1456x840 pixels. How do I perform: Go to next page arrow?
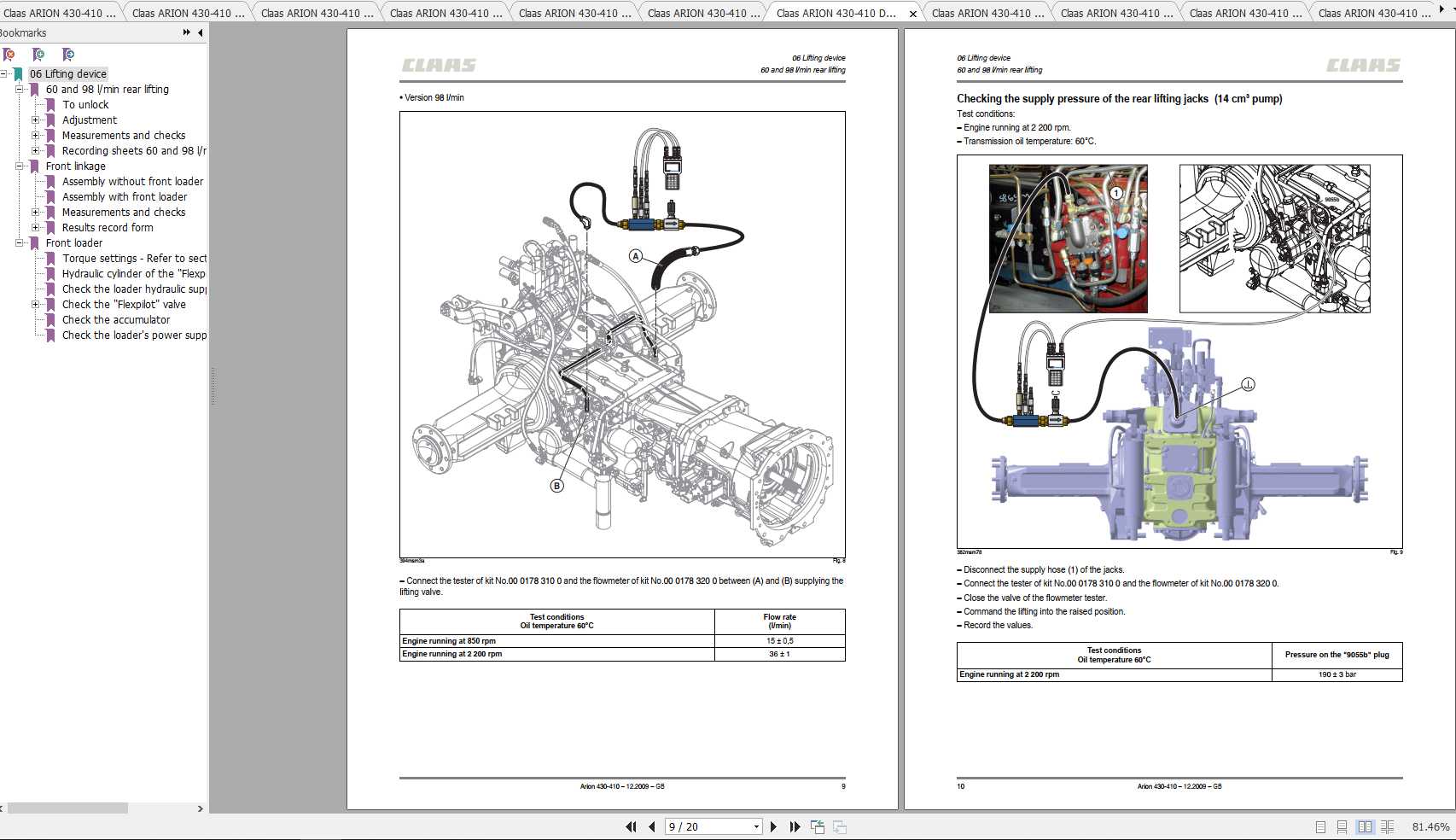[773, 826]
